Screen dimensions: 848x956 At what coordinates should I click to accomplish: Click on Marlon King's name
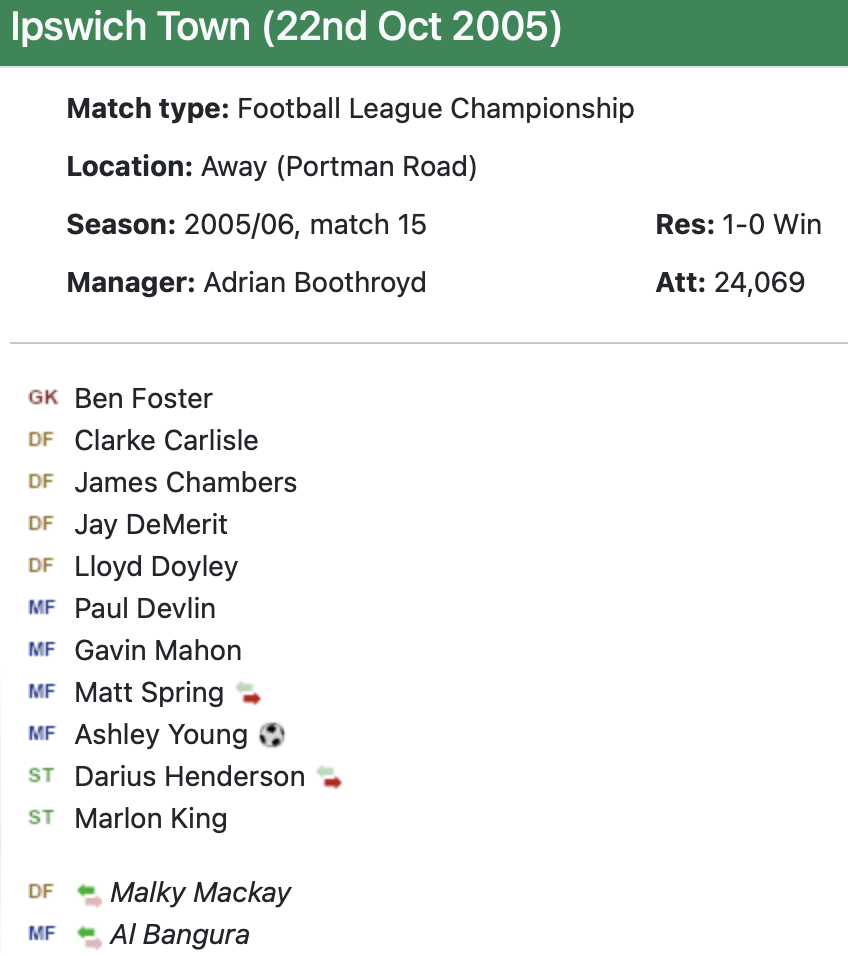tap(151, 818)
